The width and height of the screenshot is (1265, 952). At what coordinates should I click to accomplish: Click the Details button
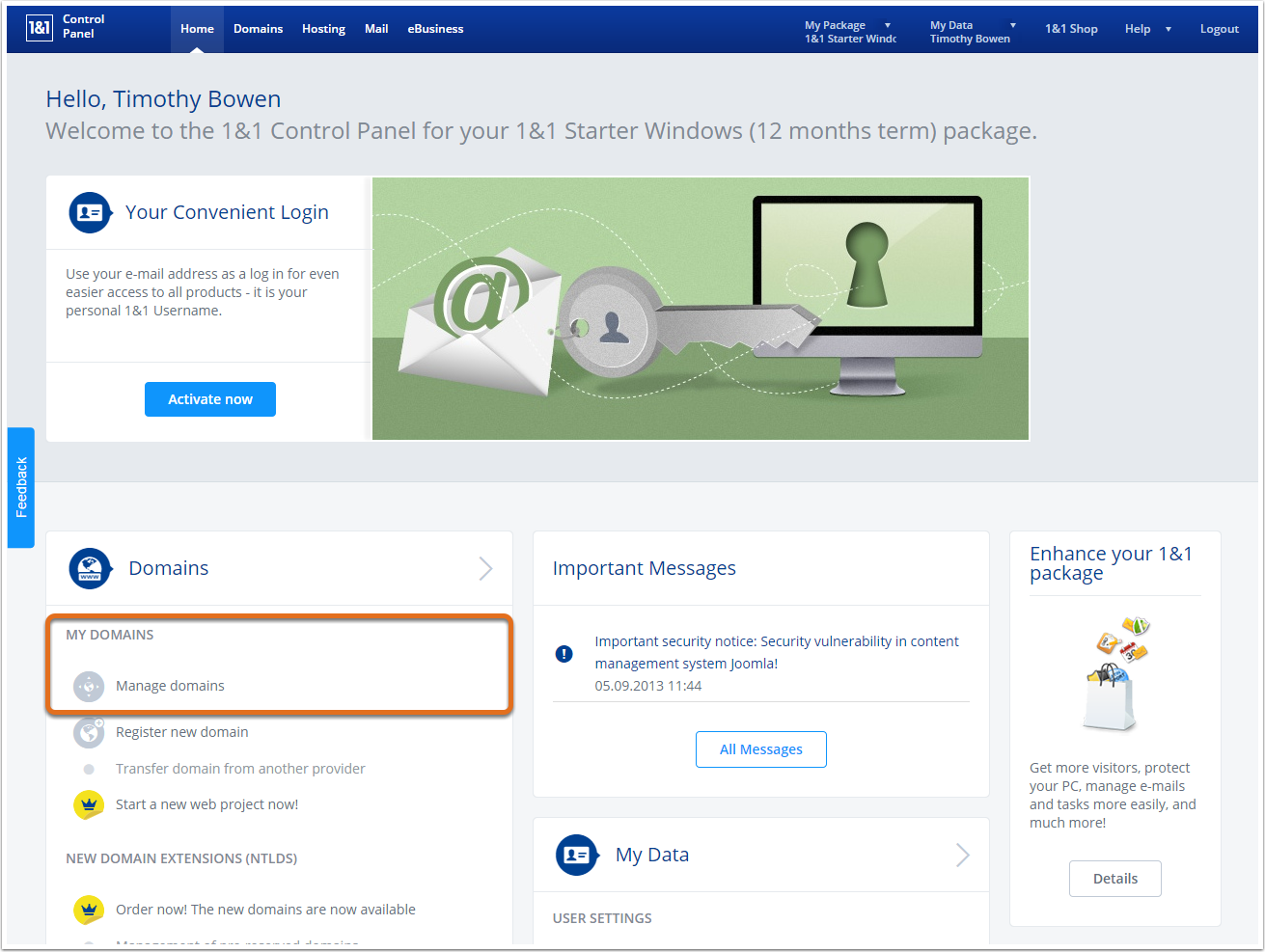[x=1115, y=879]
